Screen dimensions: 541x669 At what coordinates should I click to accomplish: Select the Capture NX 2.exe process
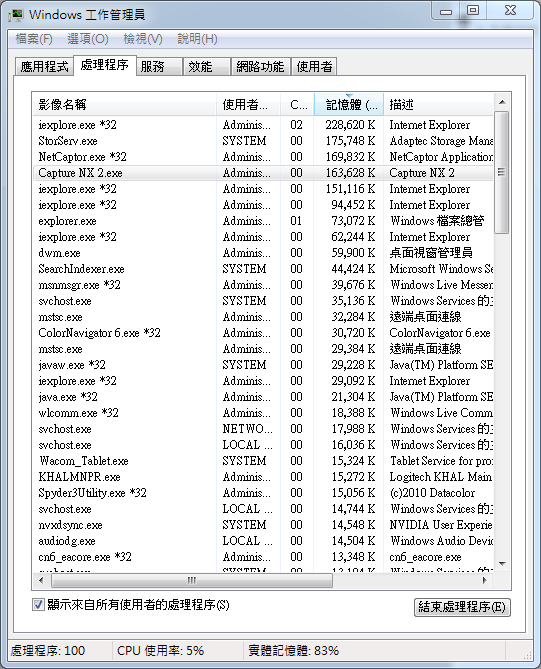pyautogui.click(x=263, y=173)
